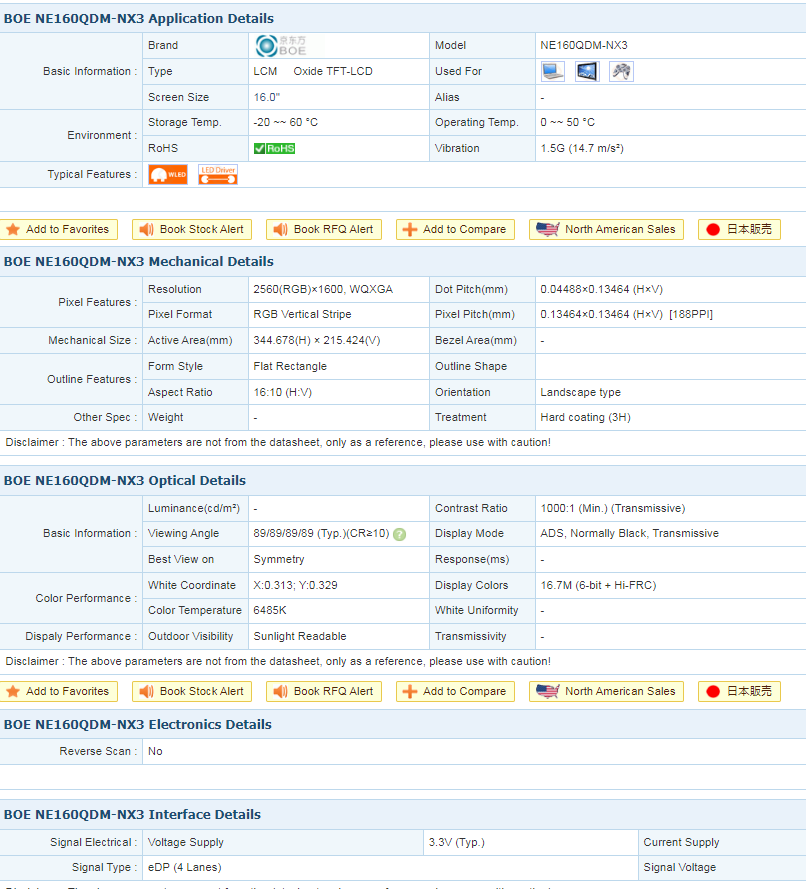Click lower Add to Favorites button
Image resolution: width=806 pixels, height=889 pixels.
(x=59, y=692)
